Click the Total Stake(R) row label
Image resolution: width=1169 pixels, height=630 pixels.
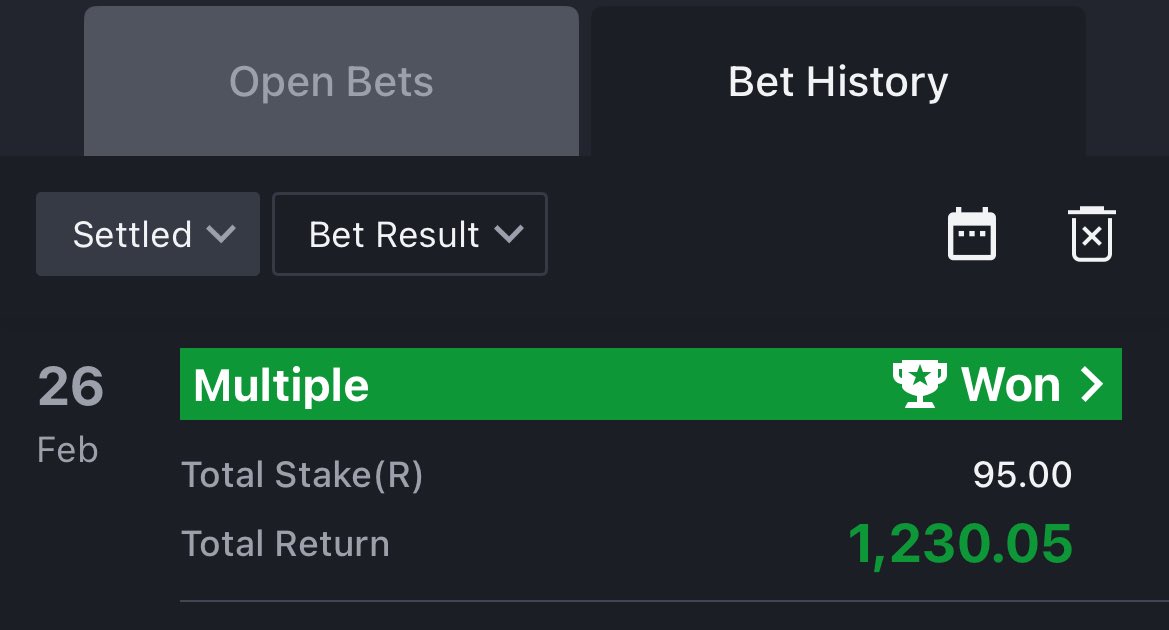tap(302, 475)
